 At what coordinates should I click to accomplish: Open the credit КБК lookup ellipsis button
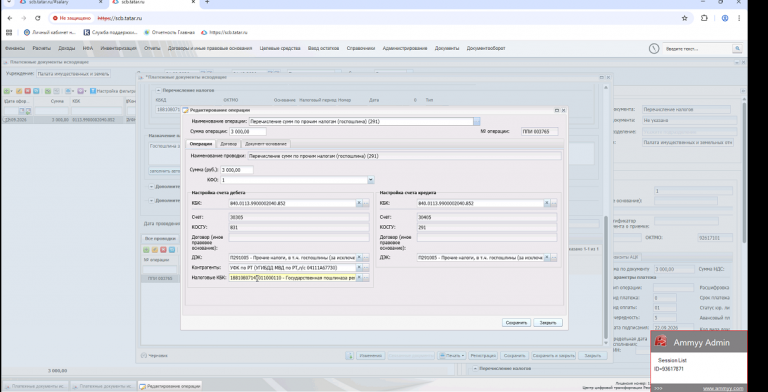tap(554, 203)
